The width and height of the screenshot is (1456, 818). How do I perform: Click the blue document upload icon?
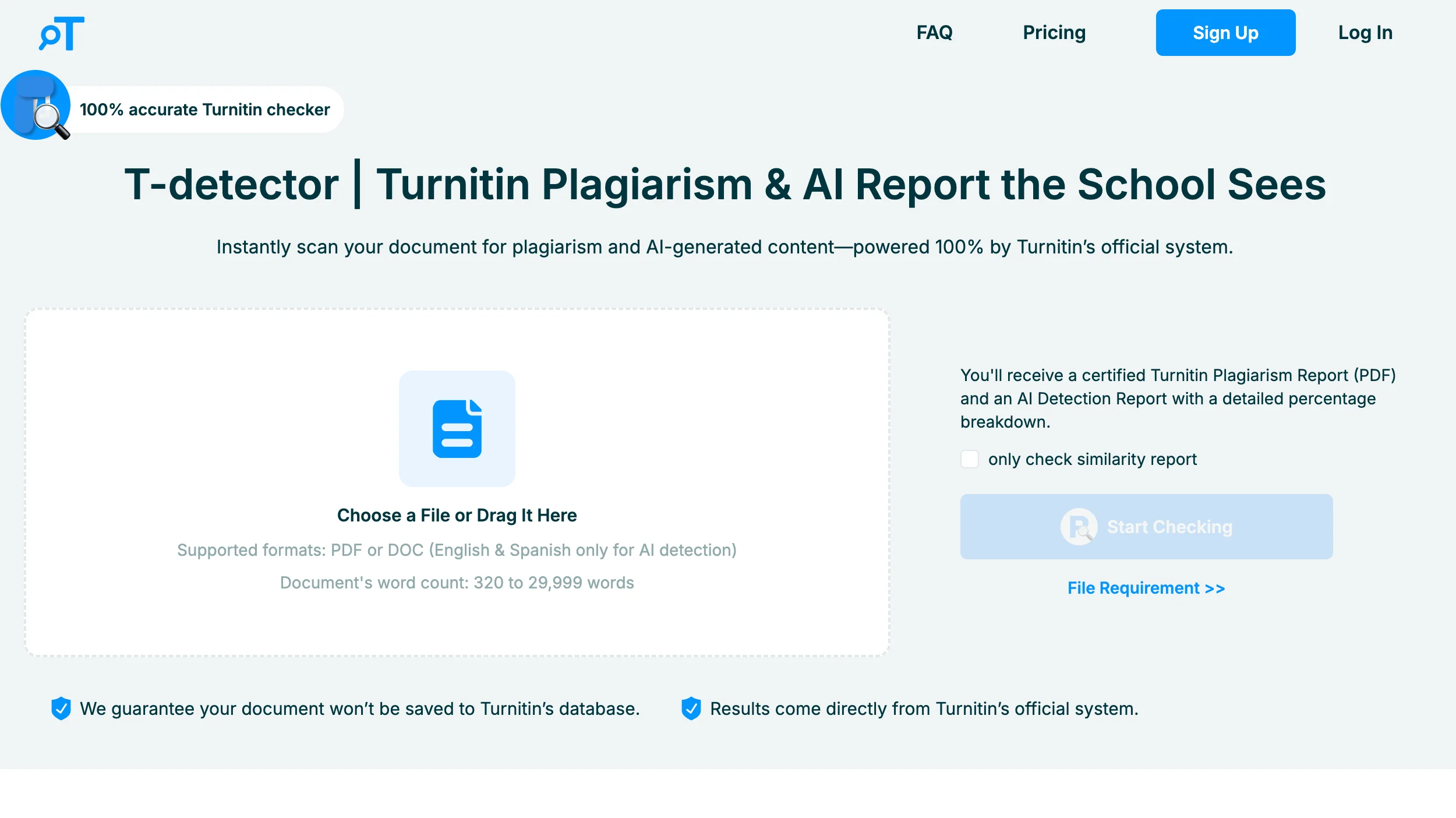tap(457, 429)
